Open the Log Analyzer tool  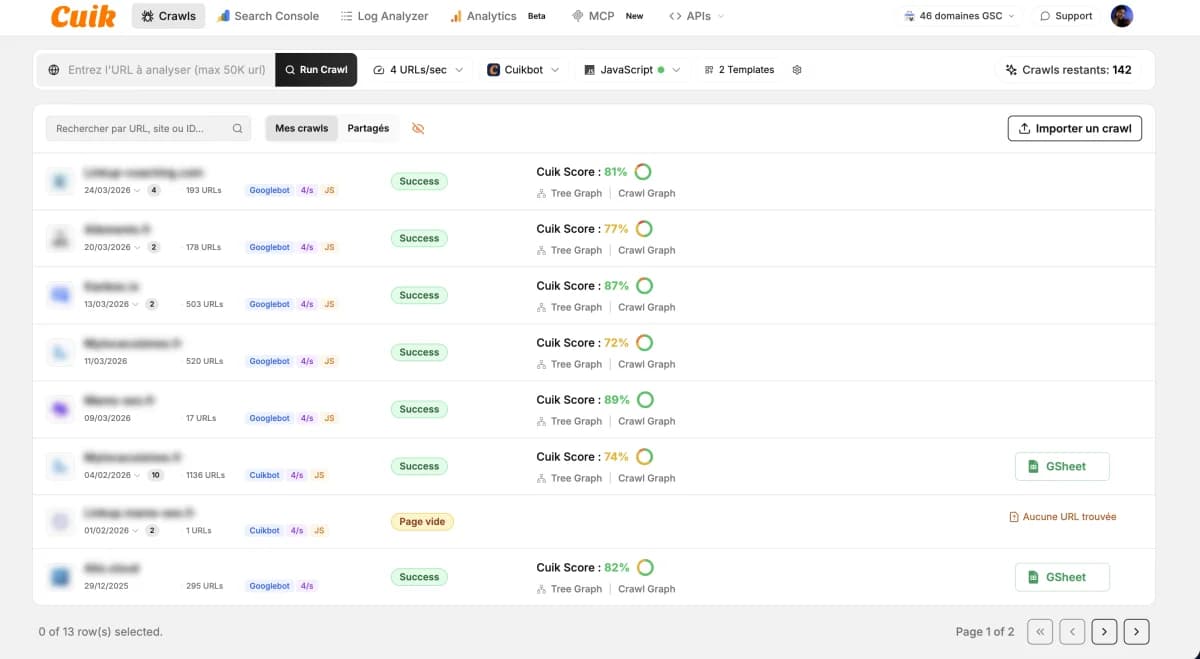pos(384,16)
